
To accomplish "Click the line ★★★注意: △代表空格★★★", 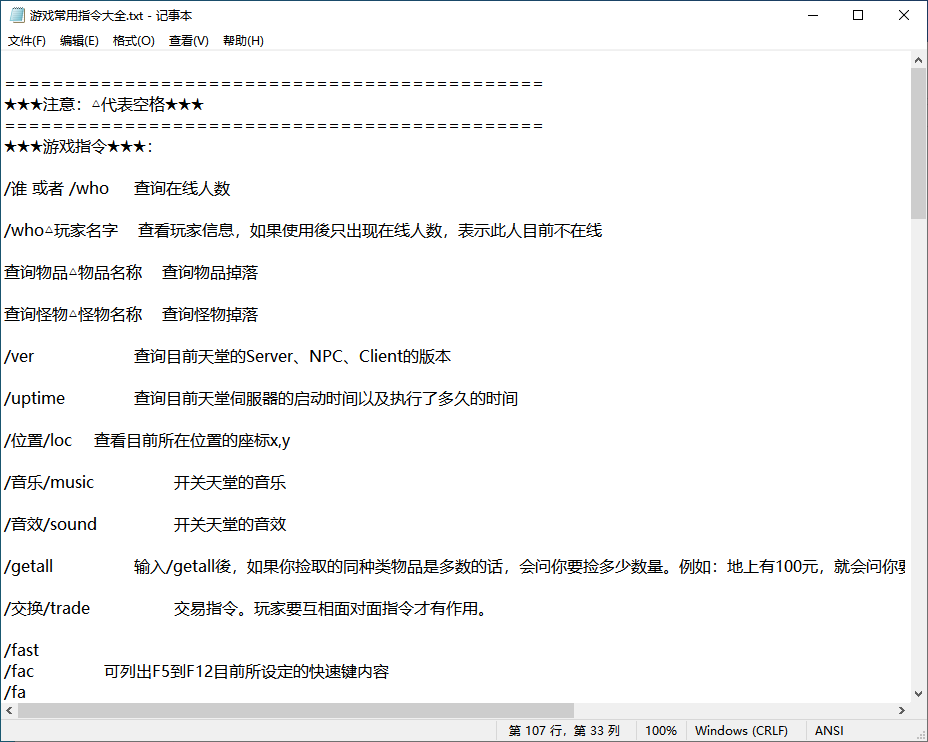I will [104, 105].
